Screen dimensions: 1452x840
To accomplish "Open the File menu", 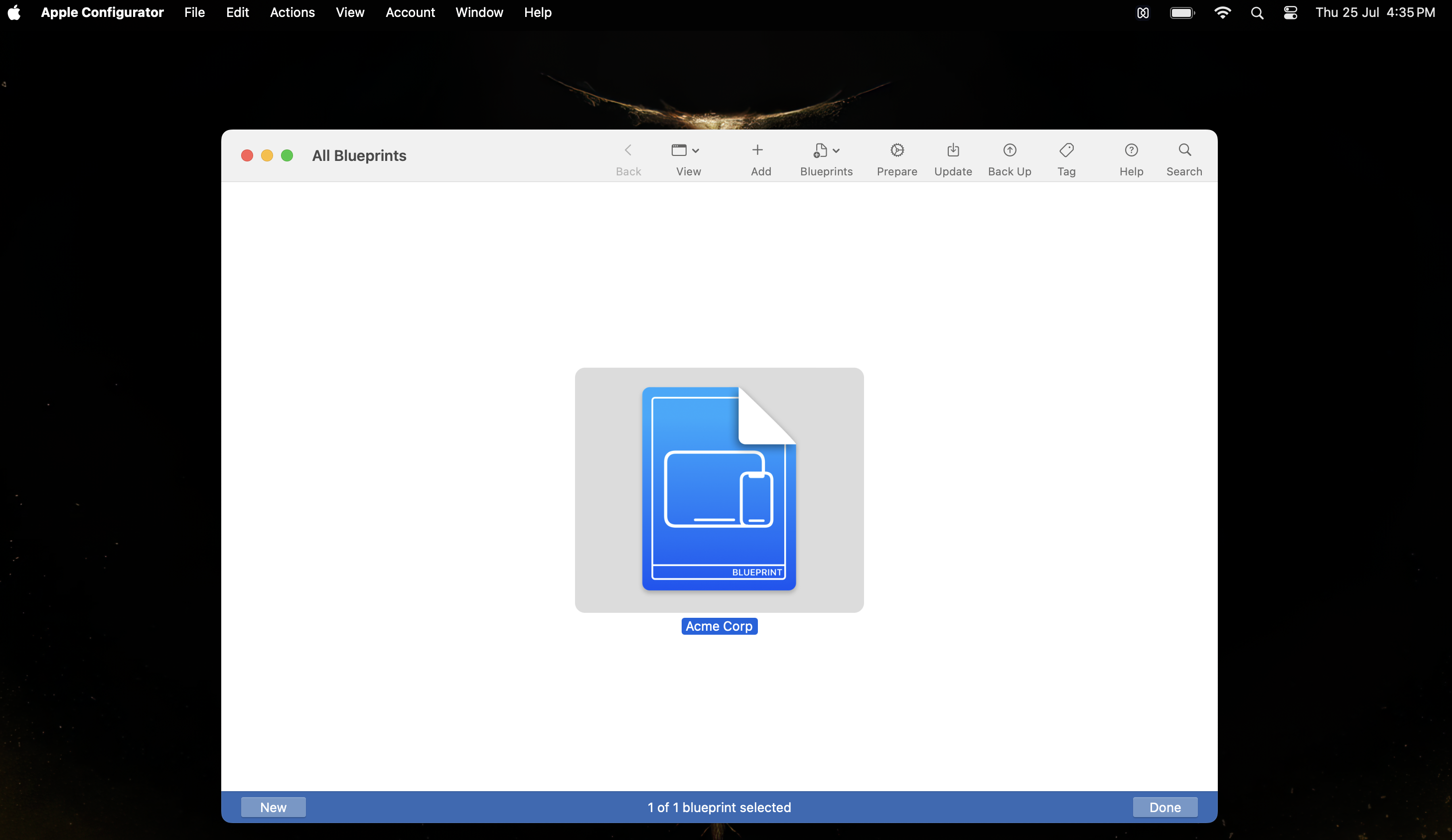I will click(x=194, y=12).
